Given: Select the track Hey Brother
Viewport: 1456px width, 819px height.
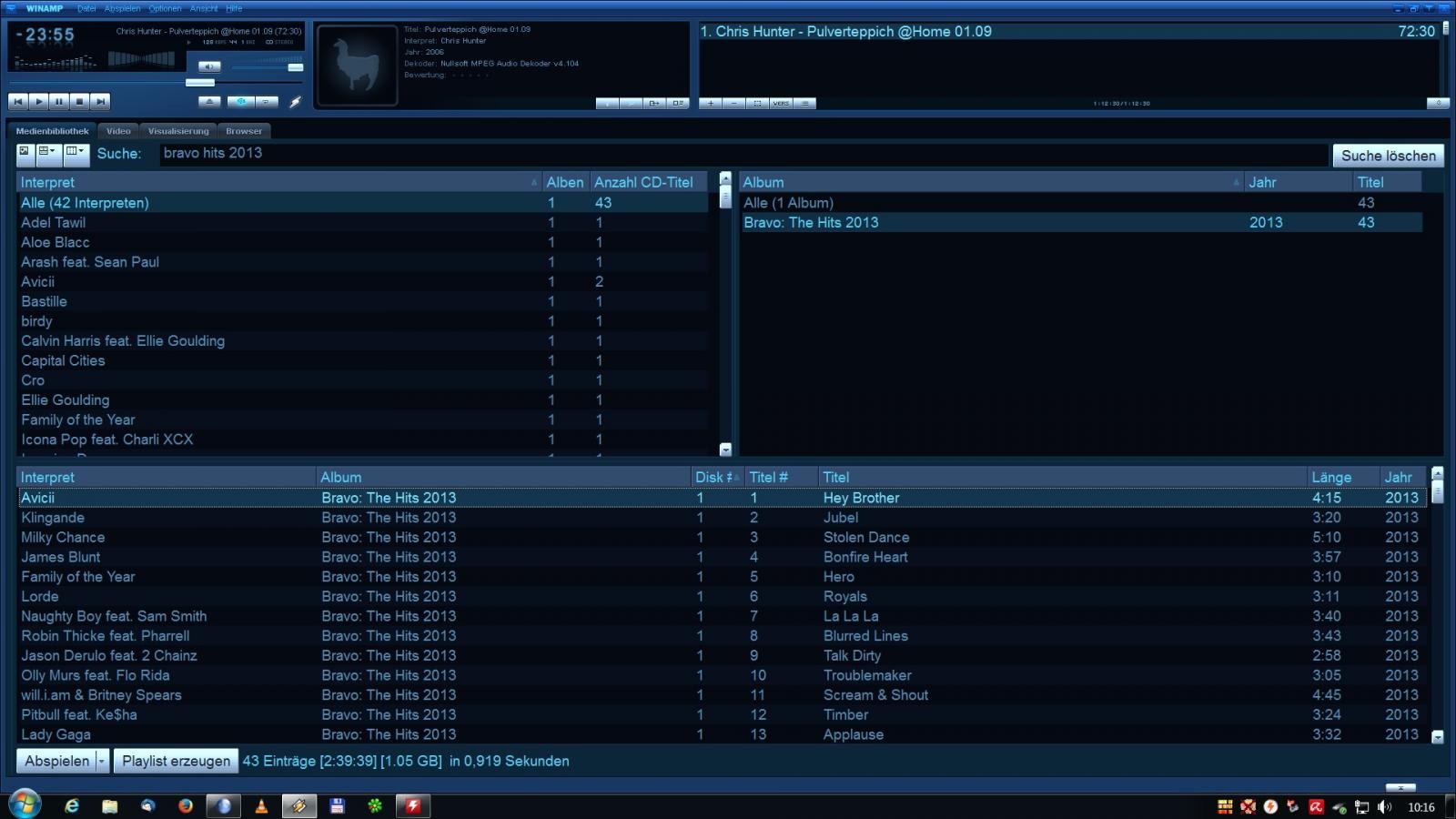Looking at the screenshot, I should 720,498.
